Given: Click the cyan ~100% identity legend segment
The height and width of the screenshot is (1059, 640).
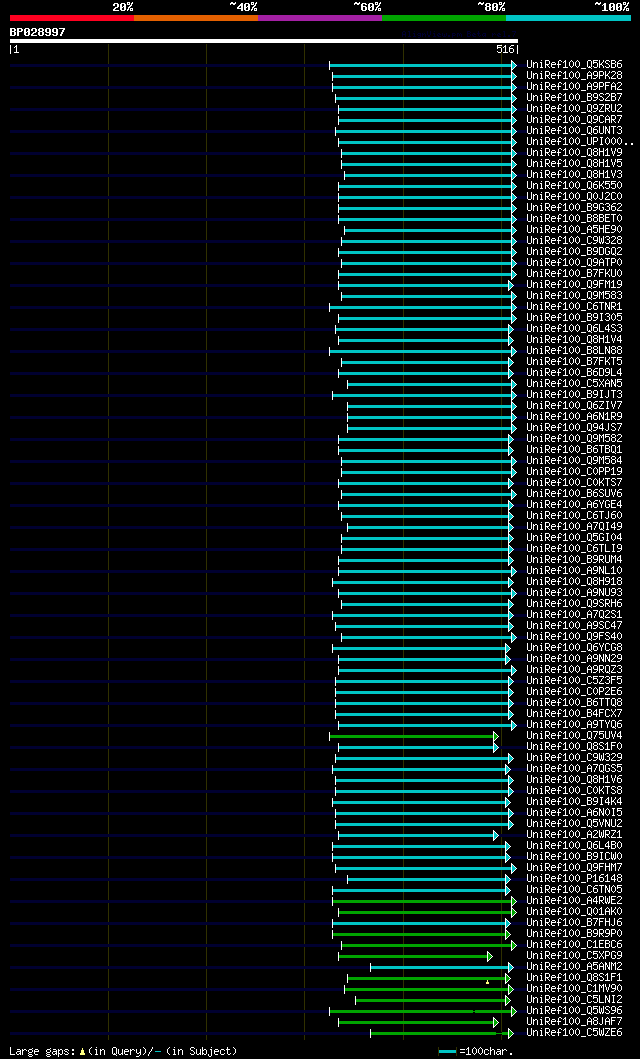Looking at the screenshot, I should coord(568,18).
